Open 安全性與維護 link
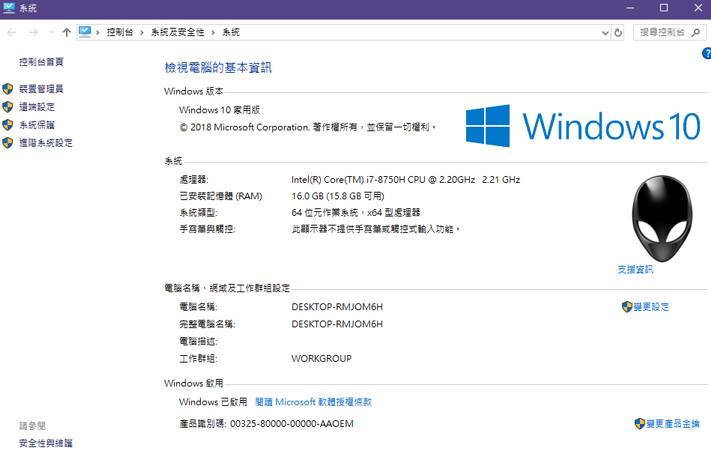Image resolution: width=711 pixels, height=463 pixels. (x=46, y=443)
